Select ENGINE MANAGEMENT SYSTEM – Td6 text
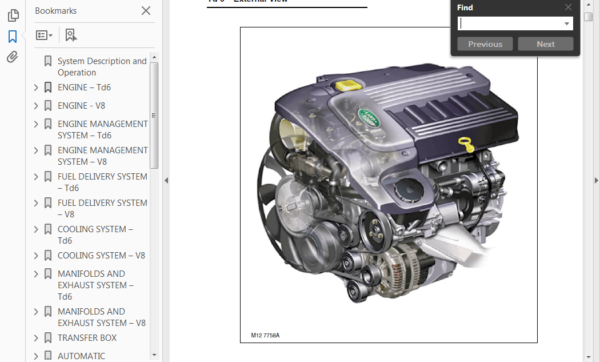This screenshot has width=600, height=362. click(x=102, y=130)
